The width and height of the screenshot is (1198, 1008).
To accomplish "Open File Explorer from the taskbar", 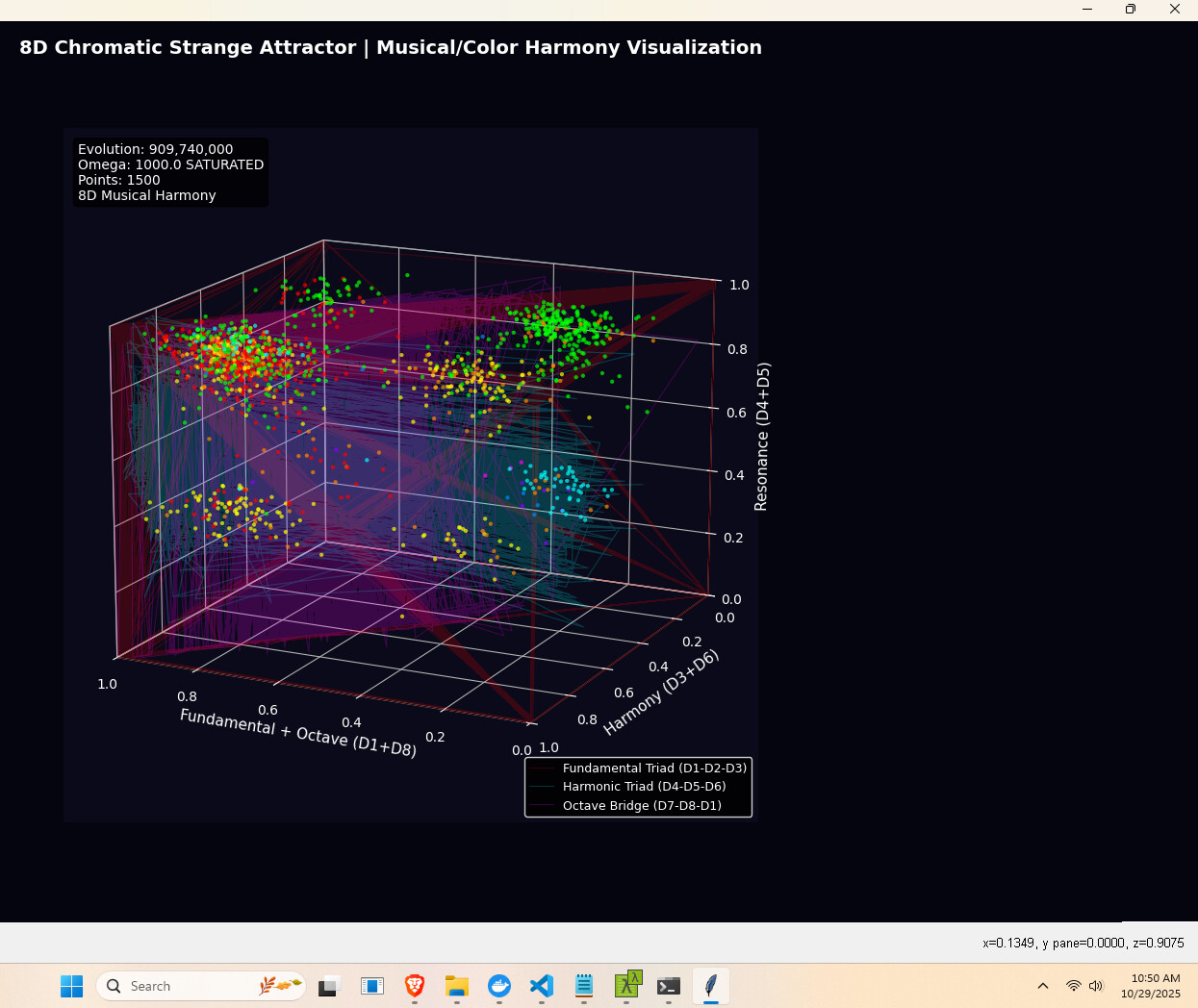I will point(457,986).
